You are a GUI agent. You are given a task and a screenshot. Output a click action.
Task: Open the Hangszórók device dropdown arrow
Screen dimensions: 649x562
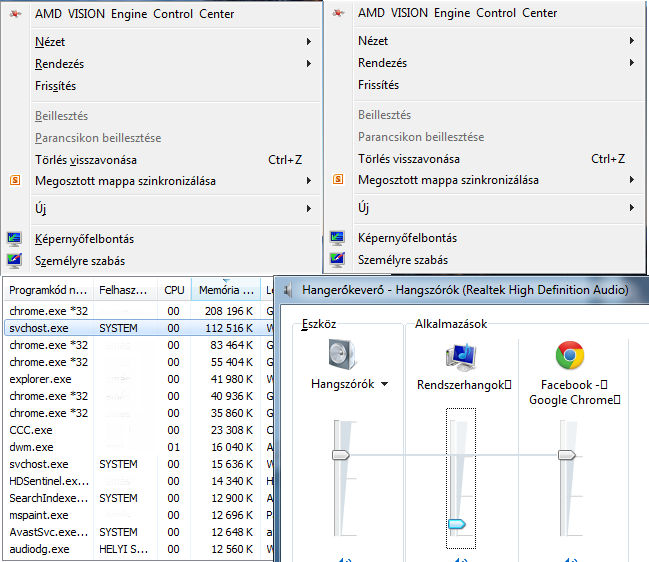point(385,384)
